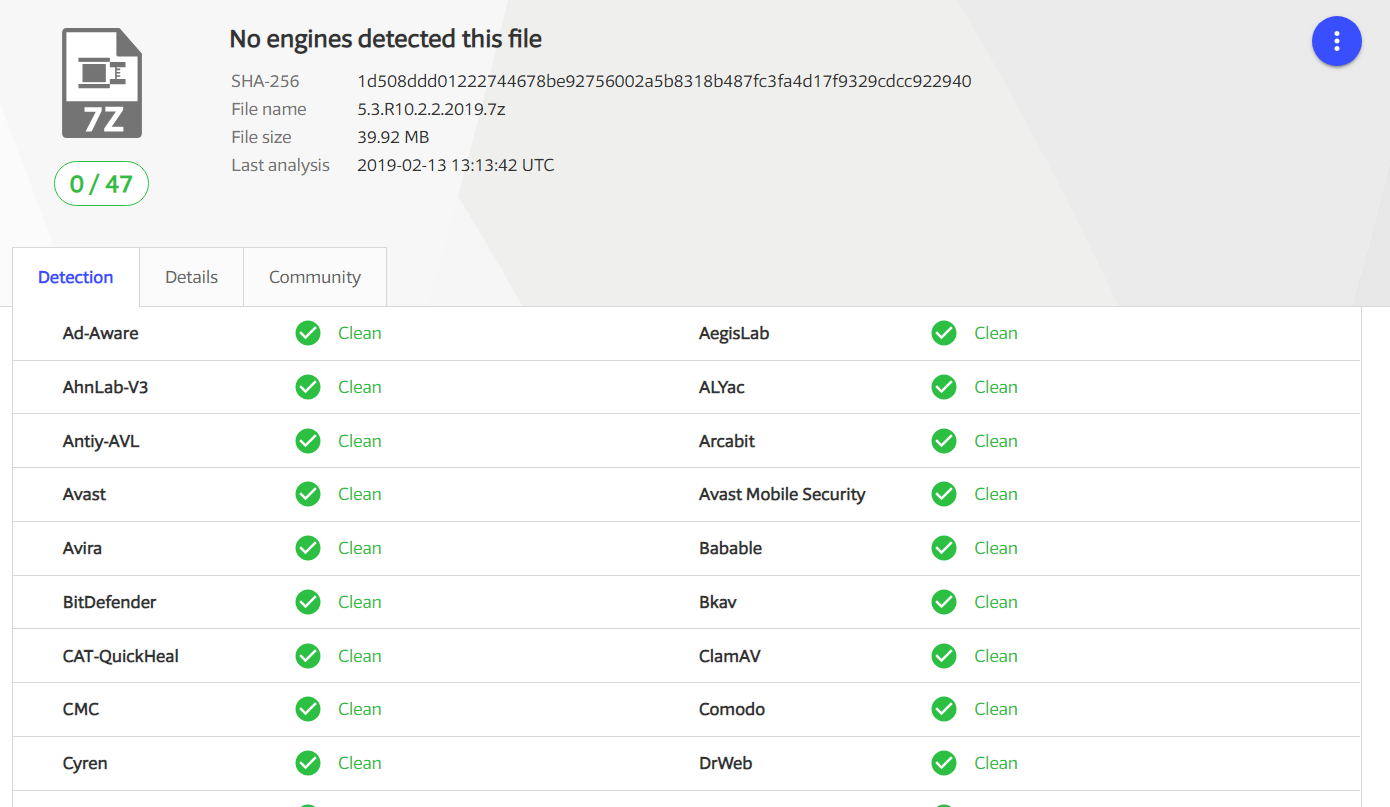Screen dimensions: 1390x807
Task: Click the 7Z file type icon
Action: [x=102, y=83]
